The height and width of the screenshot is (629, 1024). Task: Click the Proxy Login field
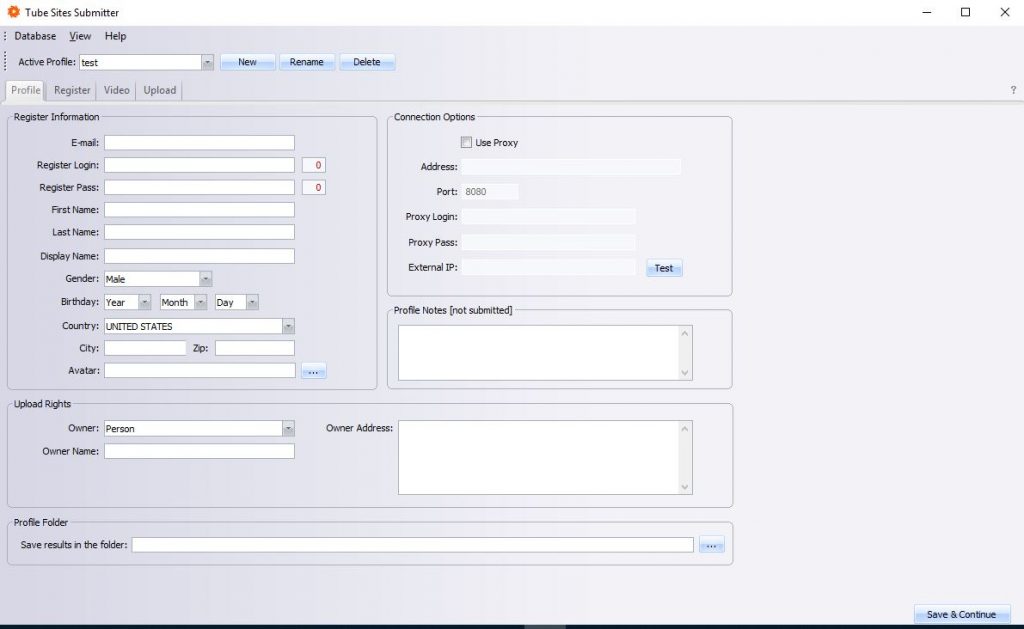click(549, 216)
